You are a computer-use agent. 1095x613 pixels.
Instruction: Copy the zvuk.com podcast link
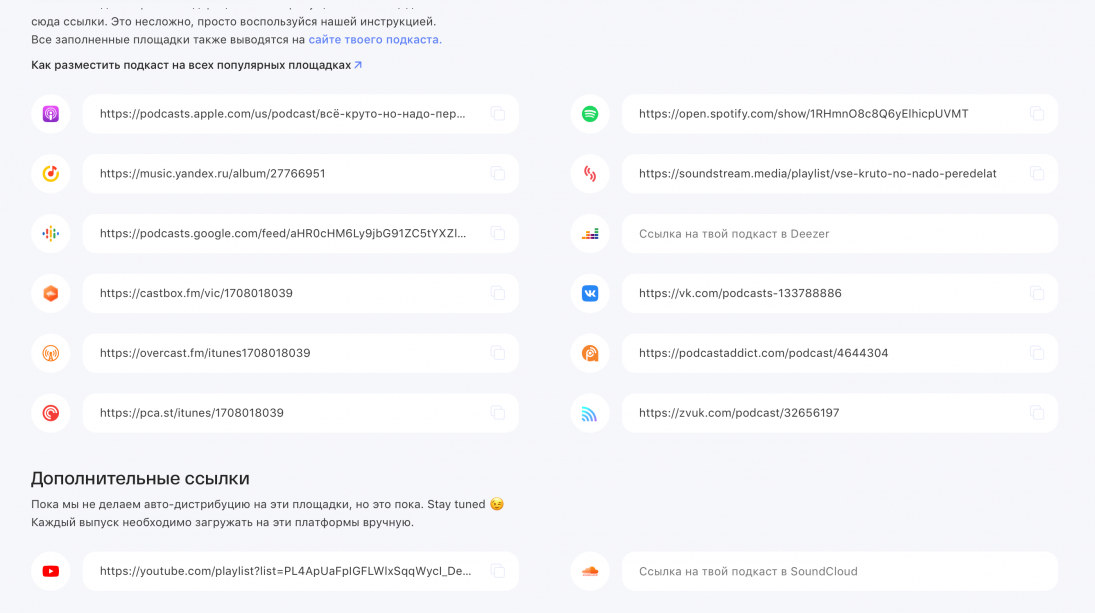point(1037,413)
